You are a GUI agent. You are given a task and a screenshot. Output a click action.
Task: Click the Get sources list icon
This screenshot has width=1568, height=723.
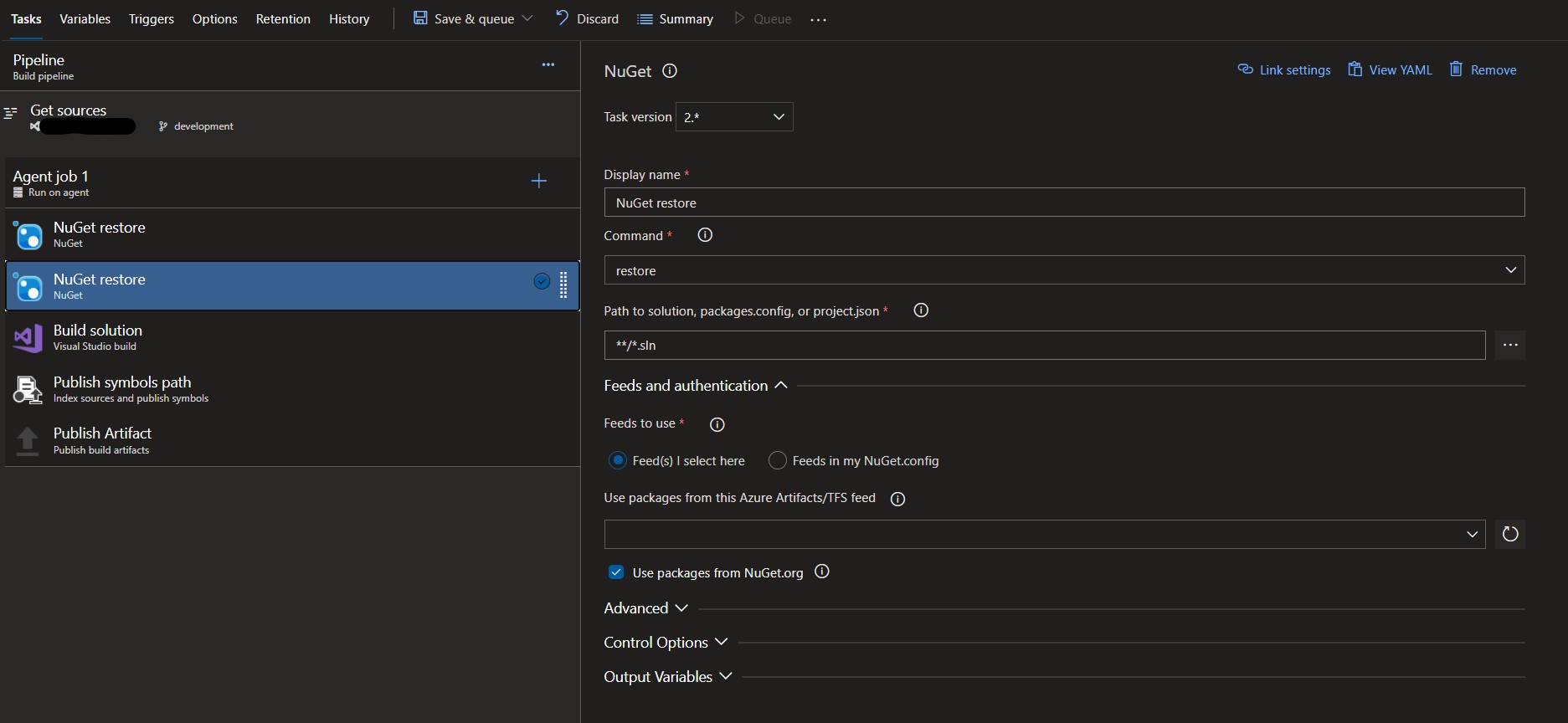(x=11, y=111)
